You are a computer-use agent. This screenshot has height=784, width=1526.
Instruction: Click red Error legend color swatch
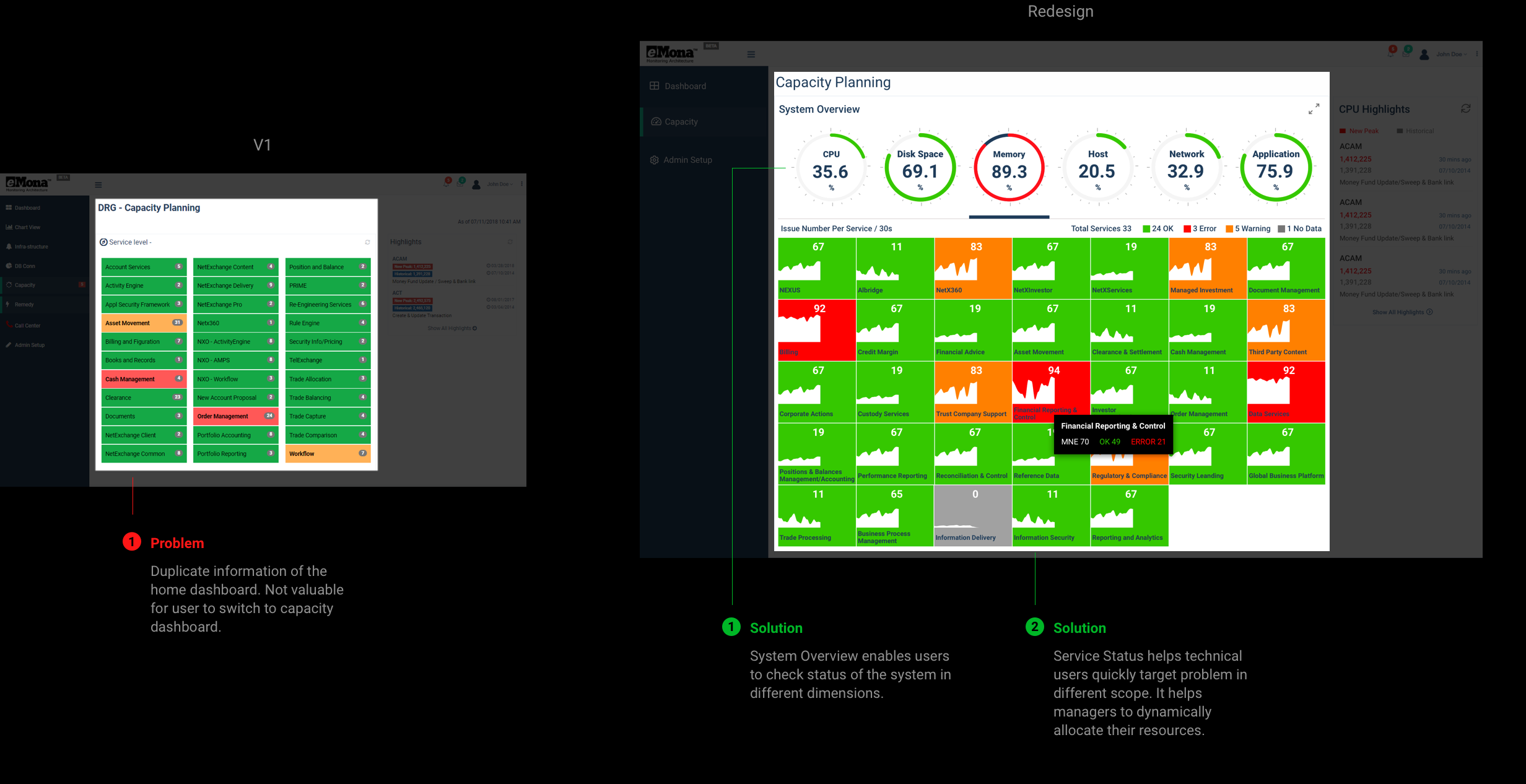pos(1187,229)
